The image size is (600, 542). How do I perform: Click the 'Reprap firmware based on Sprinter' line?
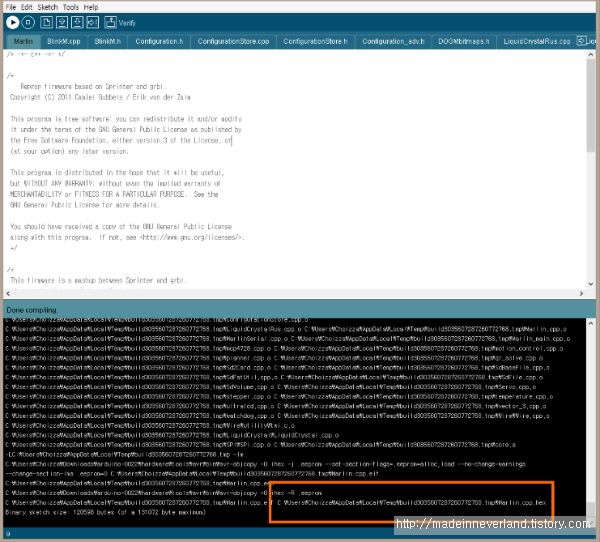point(94,87)
